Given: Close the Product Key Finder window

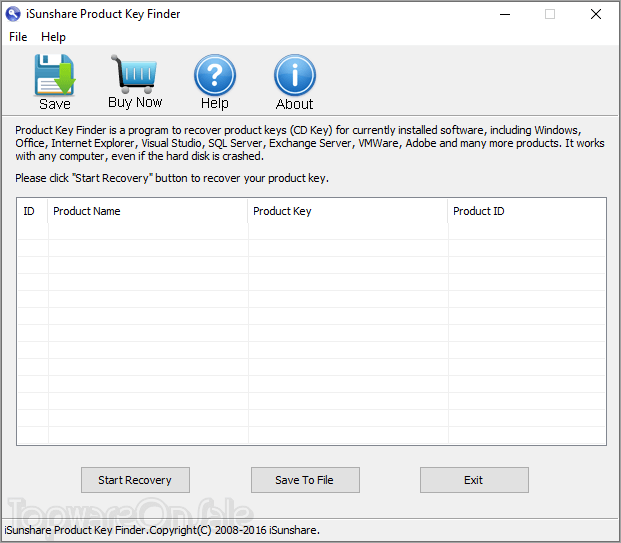Looking at the screenshot, I should point(596,14).
